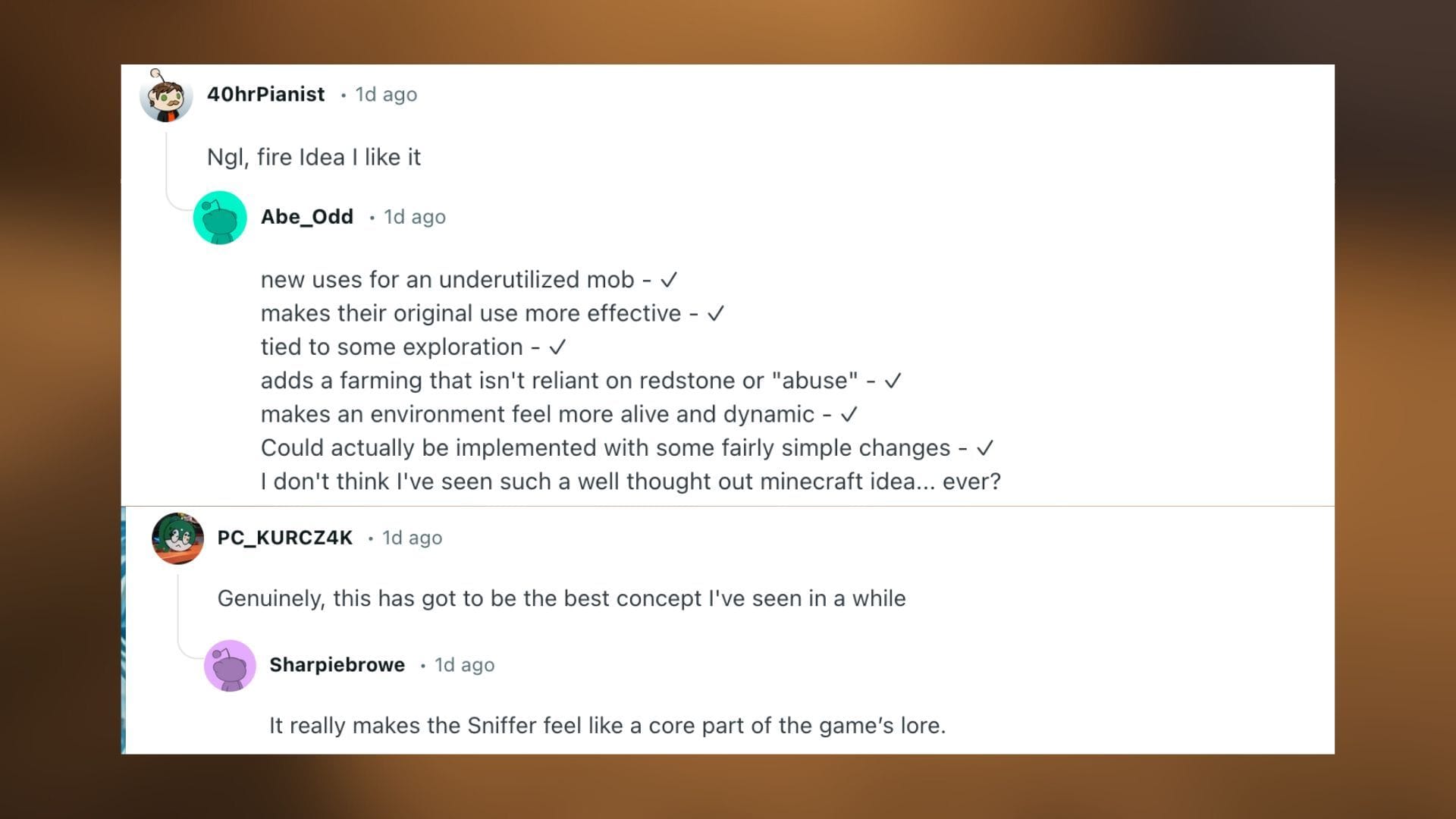Open PC_KURCZ4K's profile via username

[284, 538]
